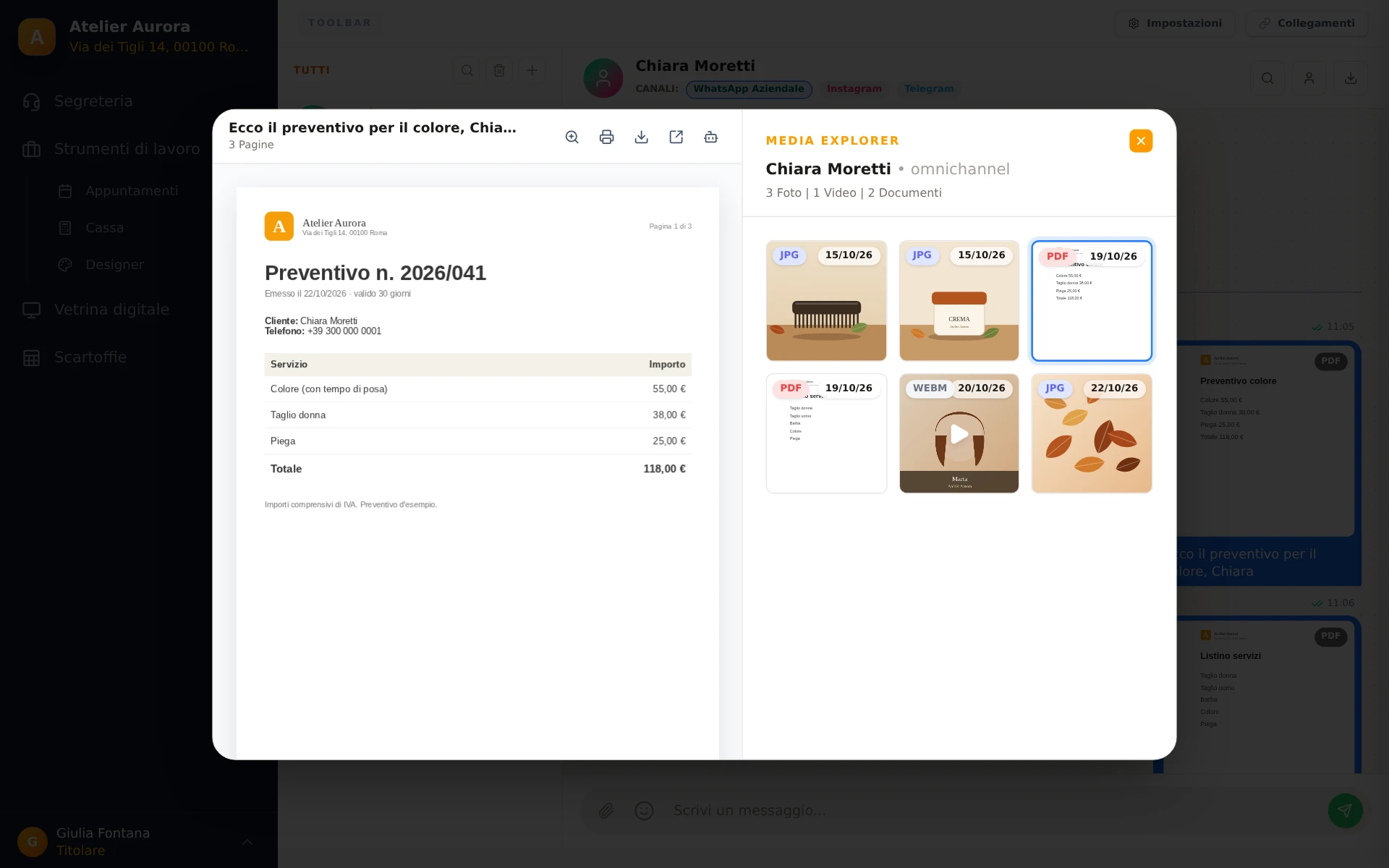Screen dimensions: 1389x868
Task: Click the robot assistant icon
Action: pyautogui.click(x=710, y=137)
